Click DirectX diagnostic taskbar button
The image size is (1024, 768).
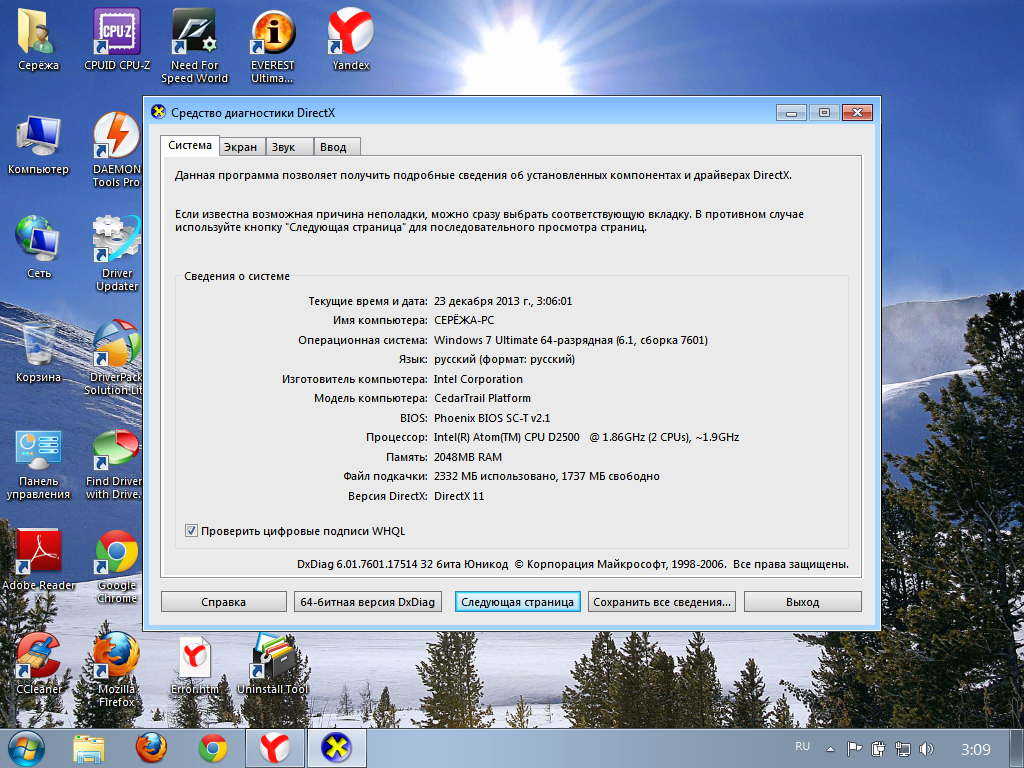336,748
